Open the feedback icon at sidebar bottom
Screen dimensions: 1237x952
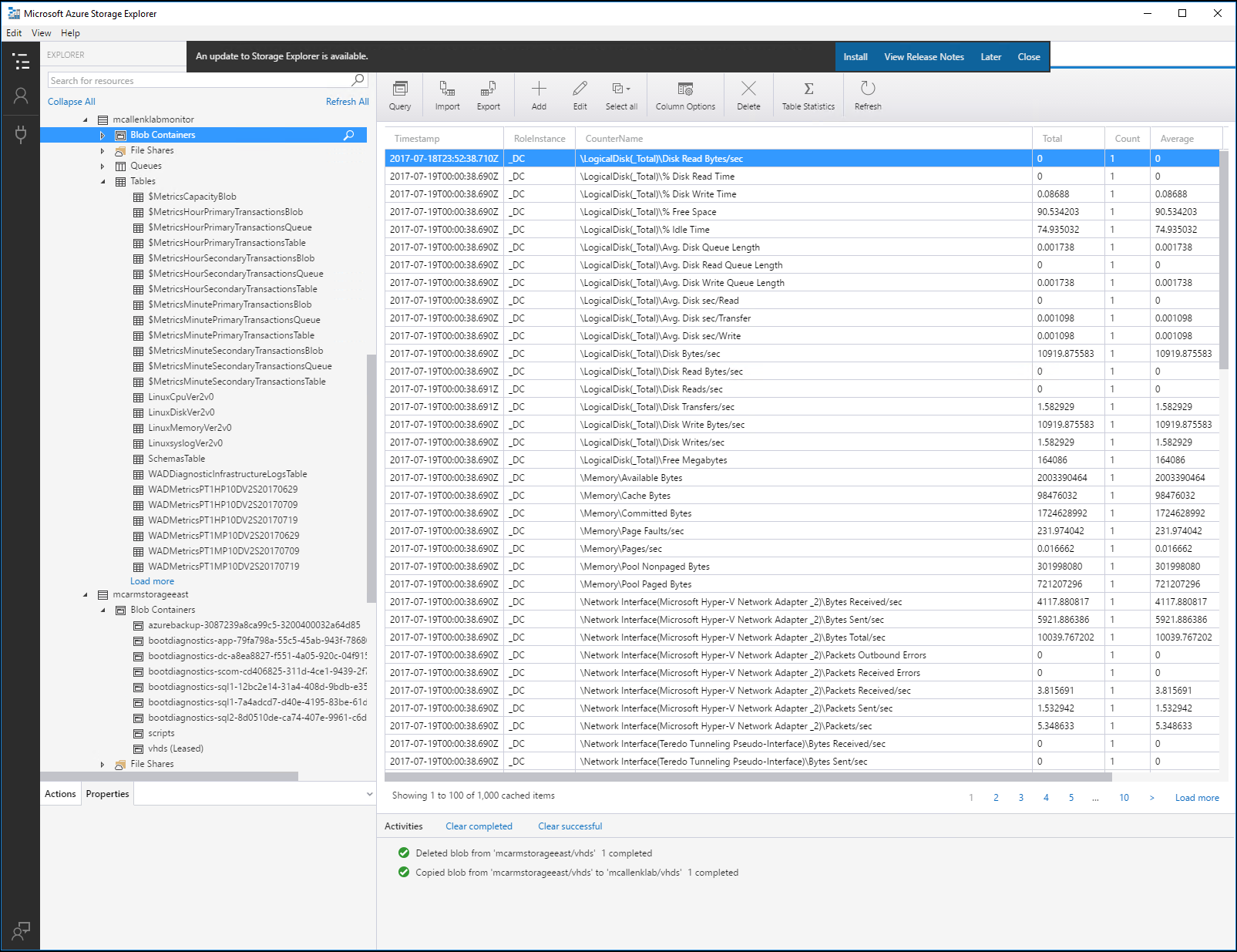(21, 930)
